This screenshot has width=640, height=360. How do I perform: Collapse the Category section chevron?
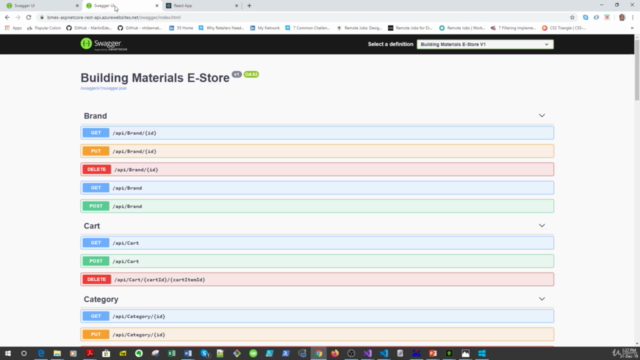542,299
